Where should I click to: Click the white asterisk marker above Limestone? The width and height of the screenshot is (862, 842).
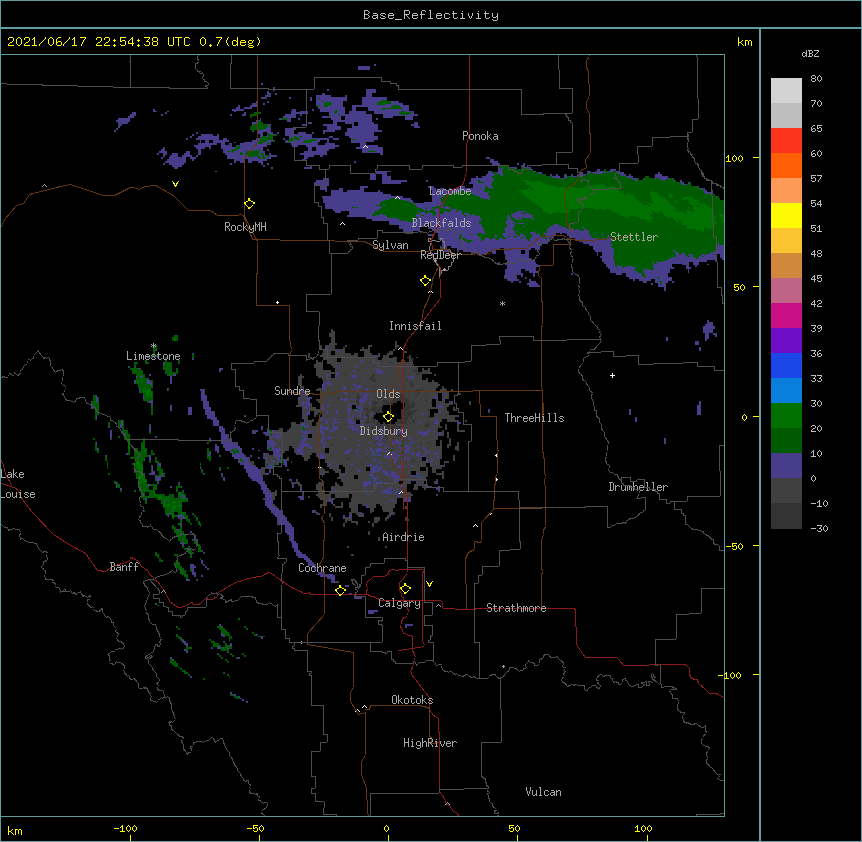click(x=154, y=346)
